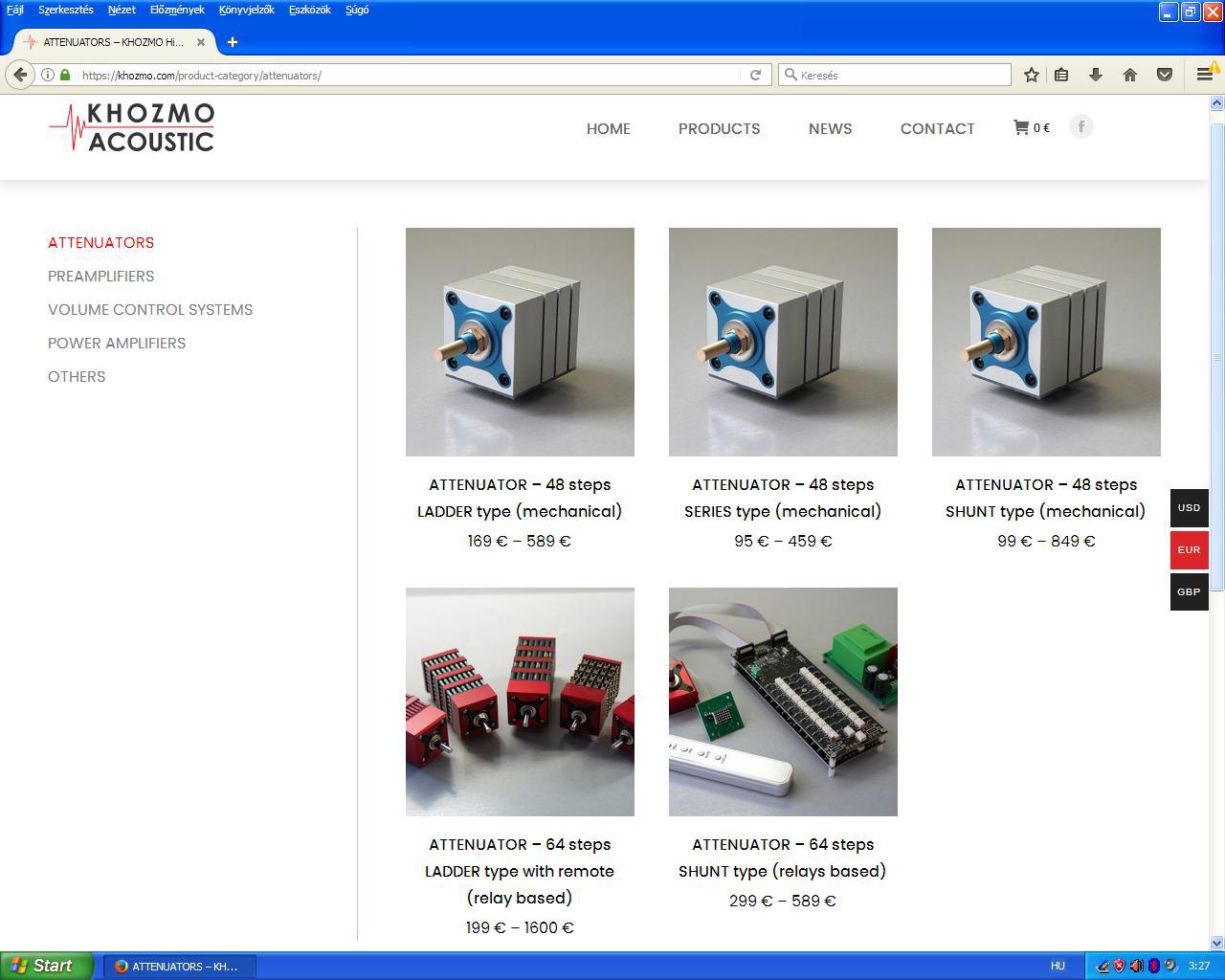
Task: Select the ATTENUATORS browser tab
Action: pyautogui.click(x=116, y=42)
